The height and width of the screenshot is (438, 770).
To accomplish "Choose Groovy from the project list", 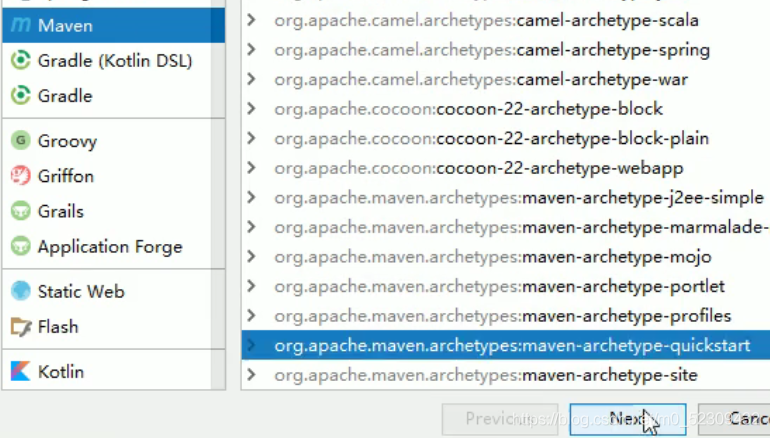I will pos(67,141).
